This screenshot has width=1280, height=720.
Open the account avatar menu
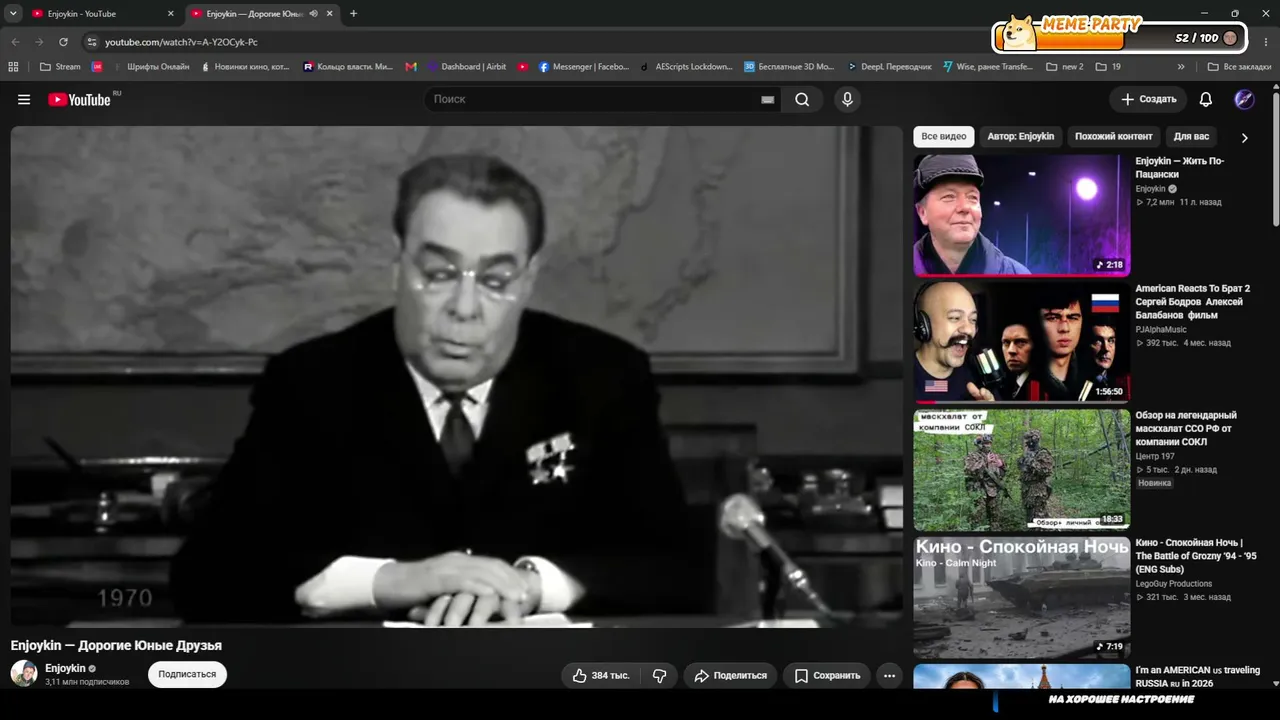(x=1244, y=99)
